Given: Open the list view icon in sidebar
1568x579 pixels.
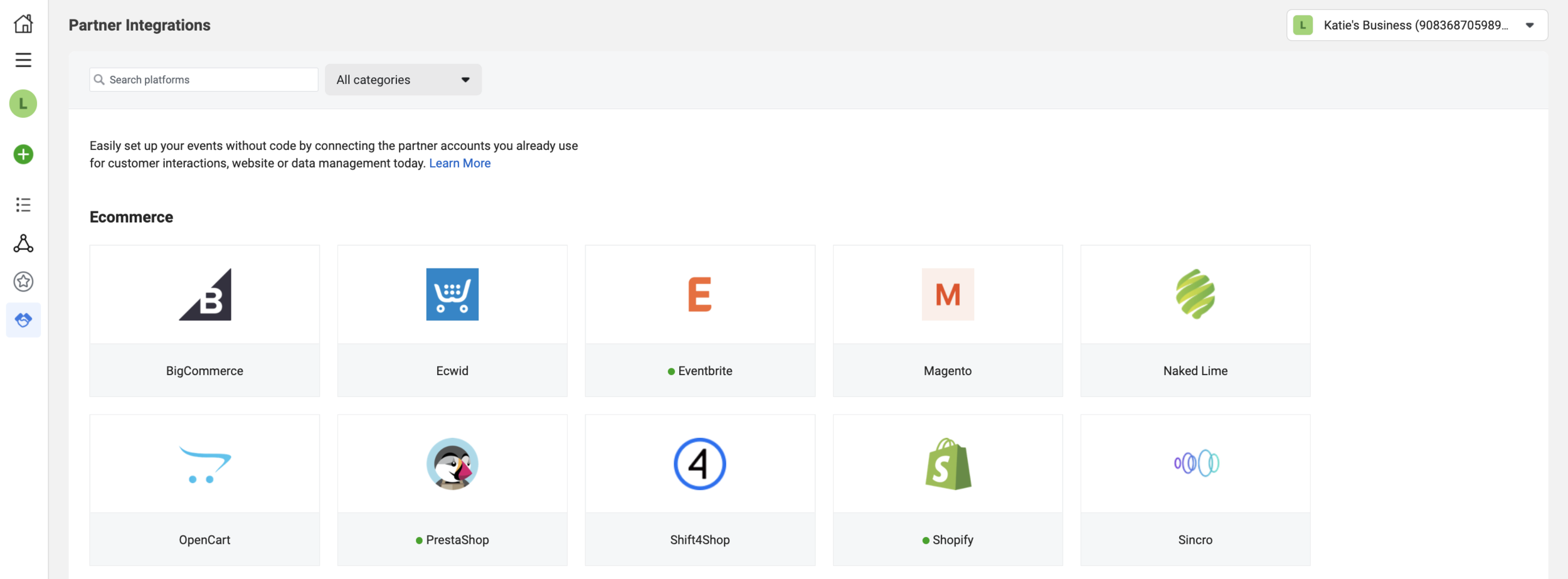Looking at the screenshot, I should [x=23, y=205].
